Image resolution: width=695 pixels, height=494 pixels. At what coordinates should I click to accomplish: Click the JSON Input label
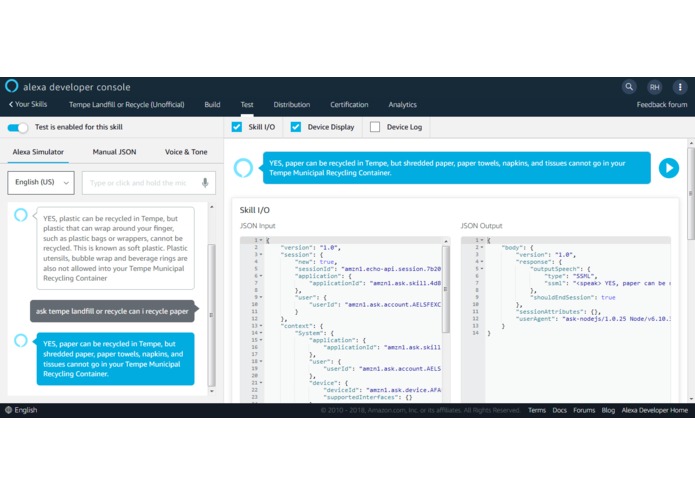click(258, 226)
